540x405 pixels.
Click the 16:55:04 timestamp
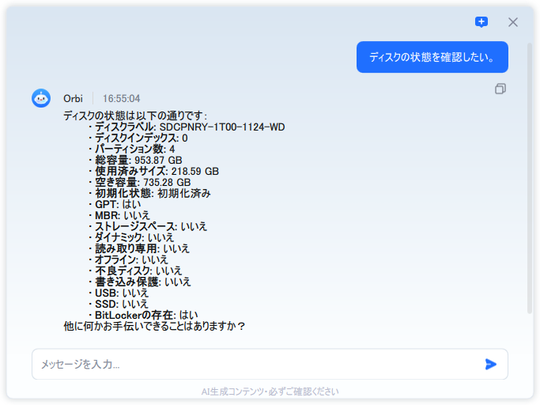pos(121,98)
